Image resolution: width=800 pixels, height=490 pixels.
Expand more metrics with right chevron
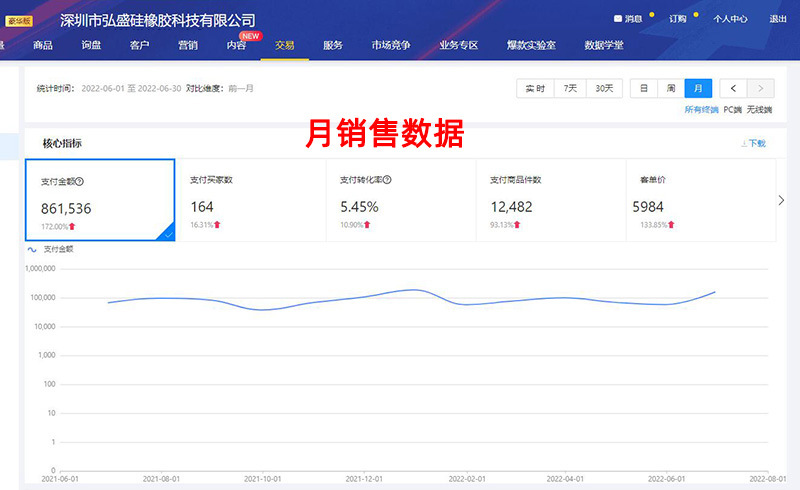[782, 200]
